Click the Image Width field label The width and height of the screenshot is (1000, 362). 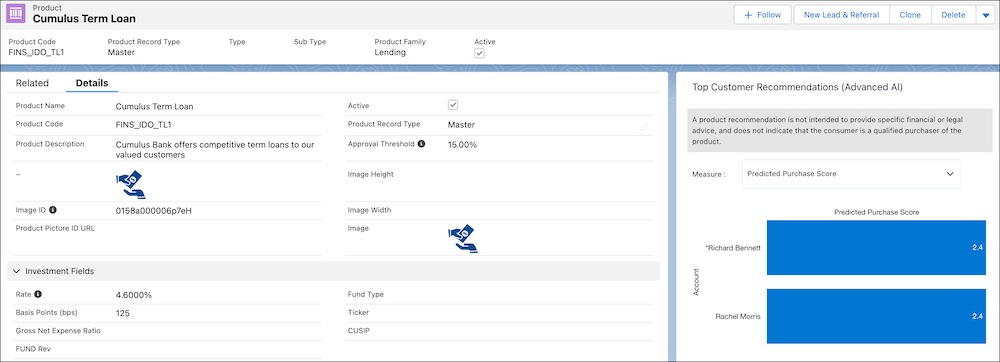click(x=369, y=210)
